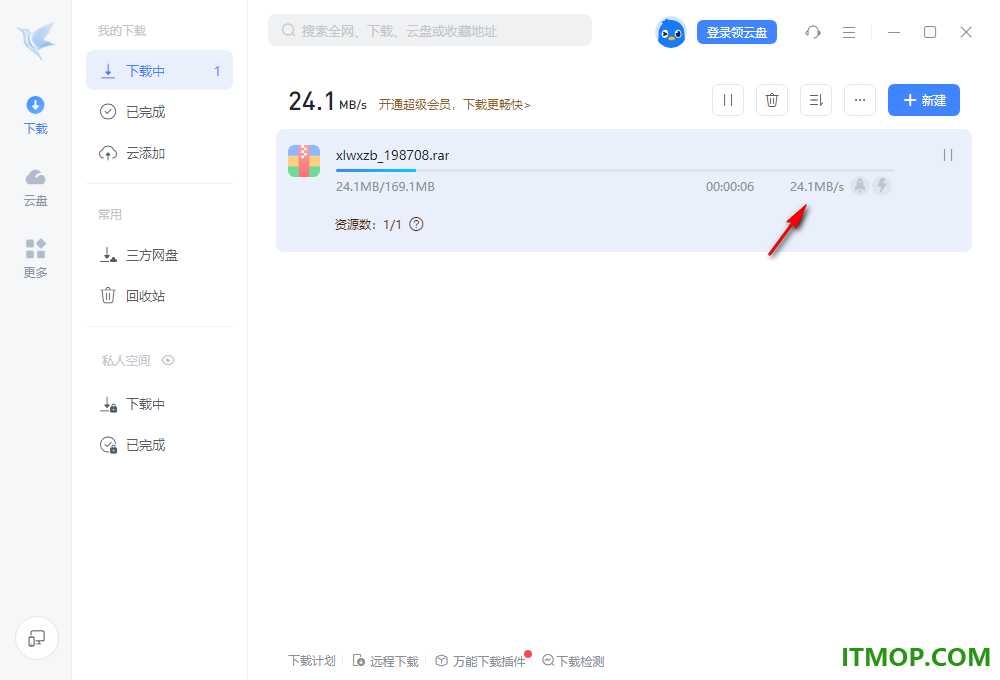Open 下载计划 at the bottom

(311, 661)
